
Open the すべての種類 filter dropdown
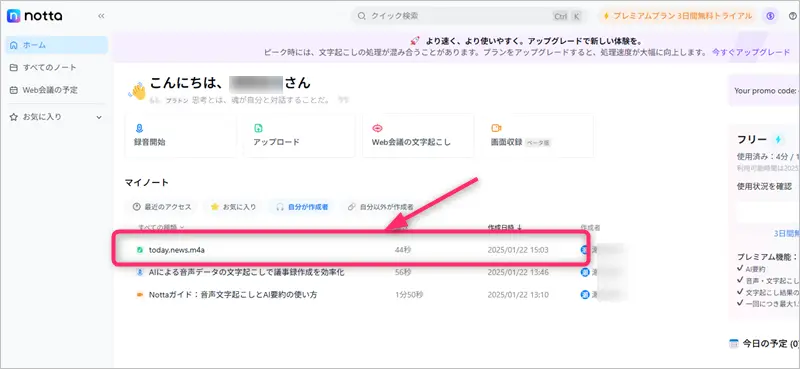click(161, 228)
